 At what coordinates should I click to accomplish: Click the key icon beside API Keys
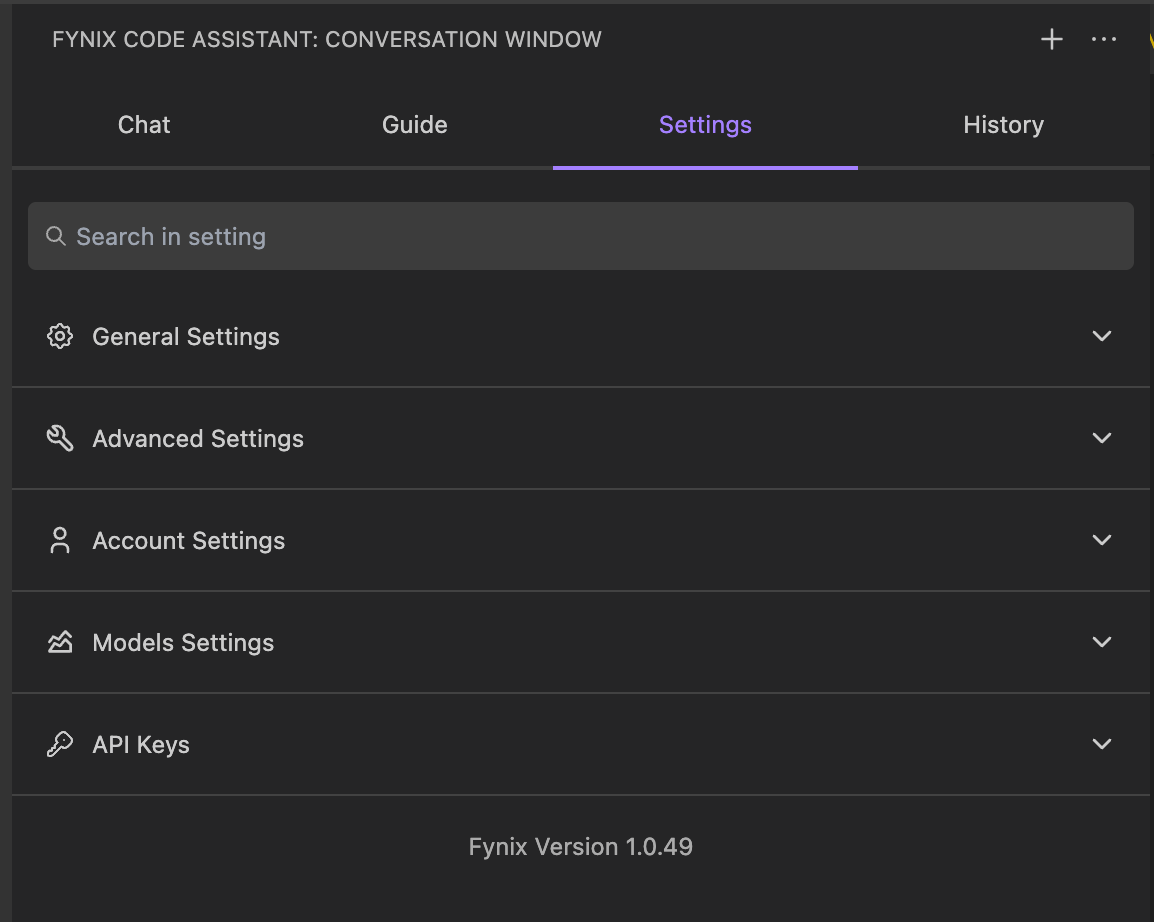point(60,744)
